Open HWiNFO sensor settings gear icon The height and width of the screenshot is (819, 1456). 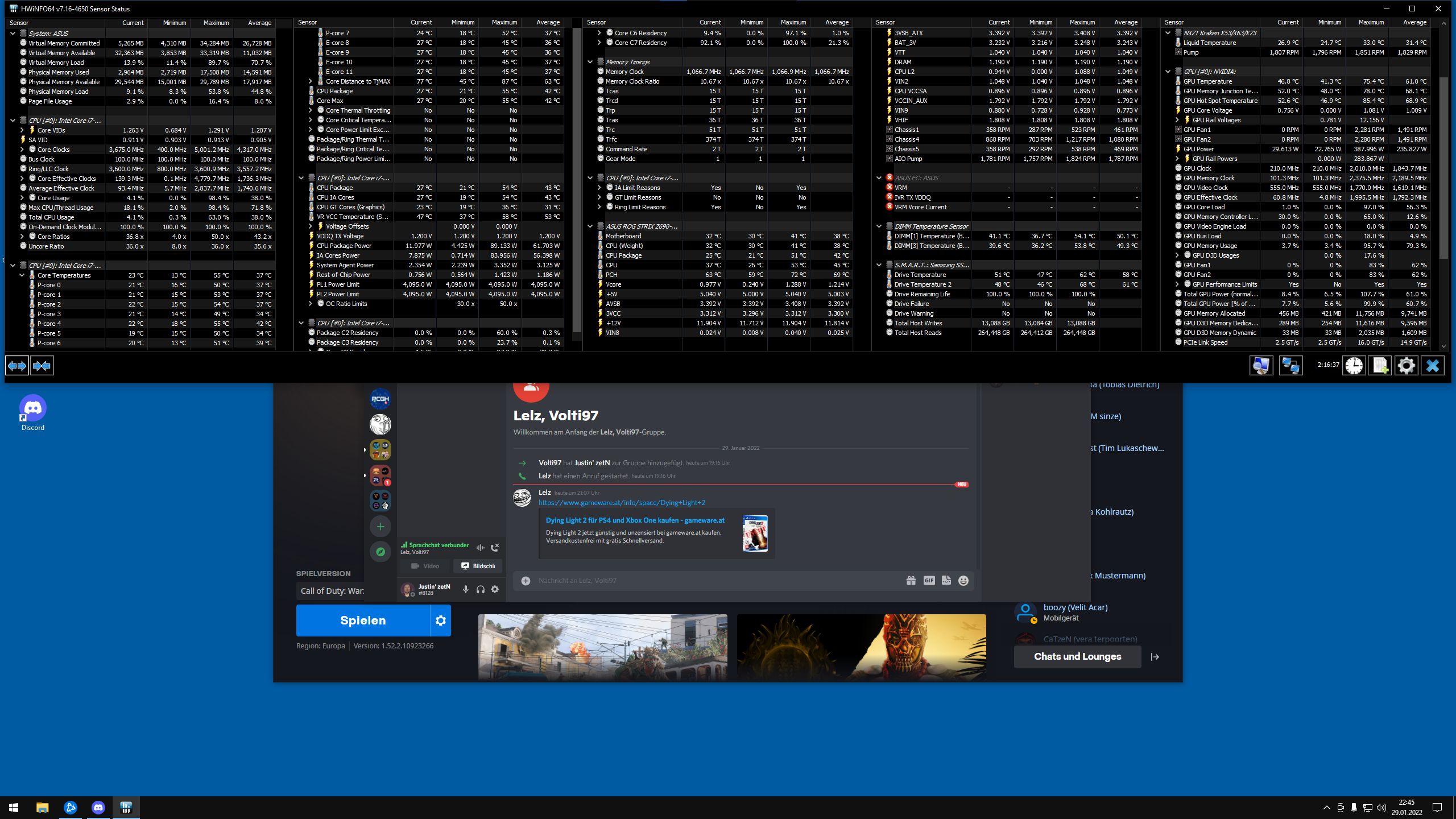[1406, 366]
